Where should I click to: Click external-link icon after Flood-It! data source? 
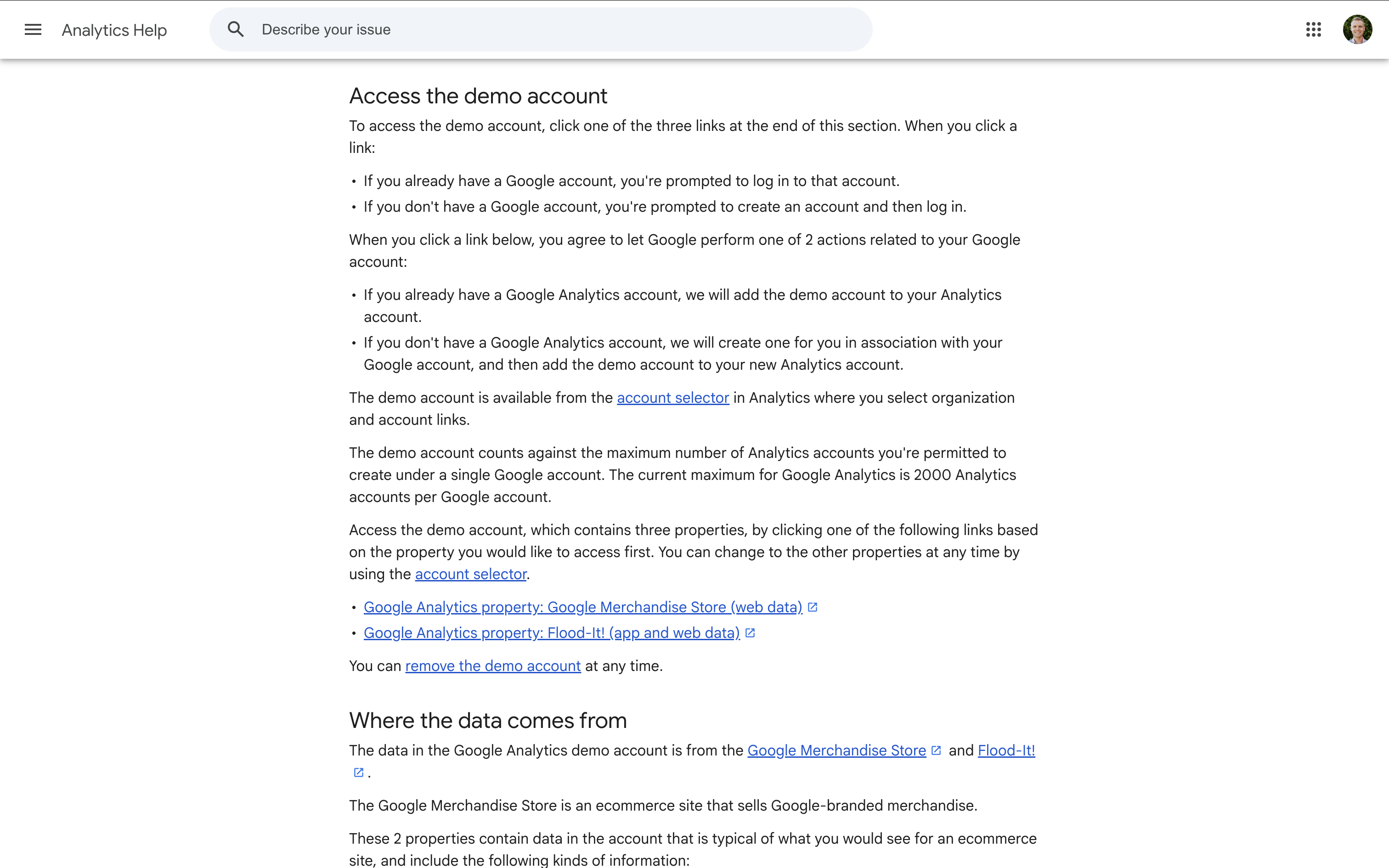pyautogui.click(x=359, y=772)
